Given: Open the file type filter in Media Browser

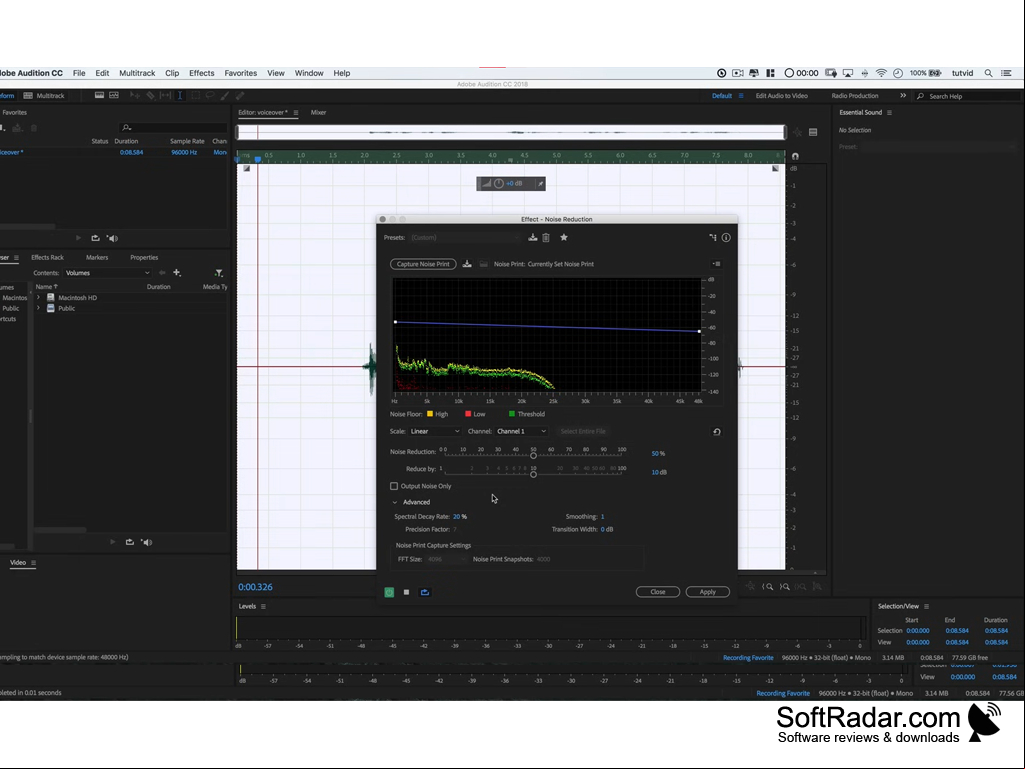Looking at the screenshot, I should [x=218, y=273].
